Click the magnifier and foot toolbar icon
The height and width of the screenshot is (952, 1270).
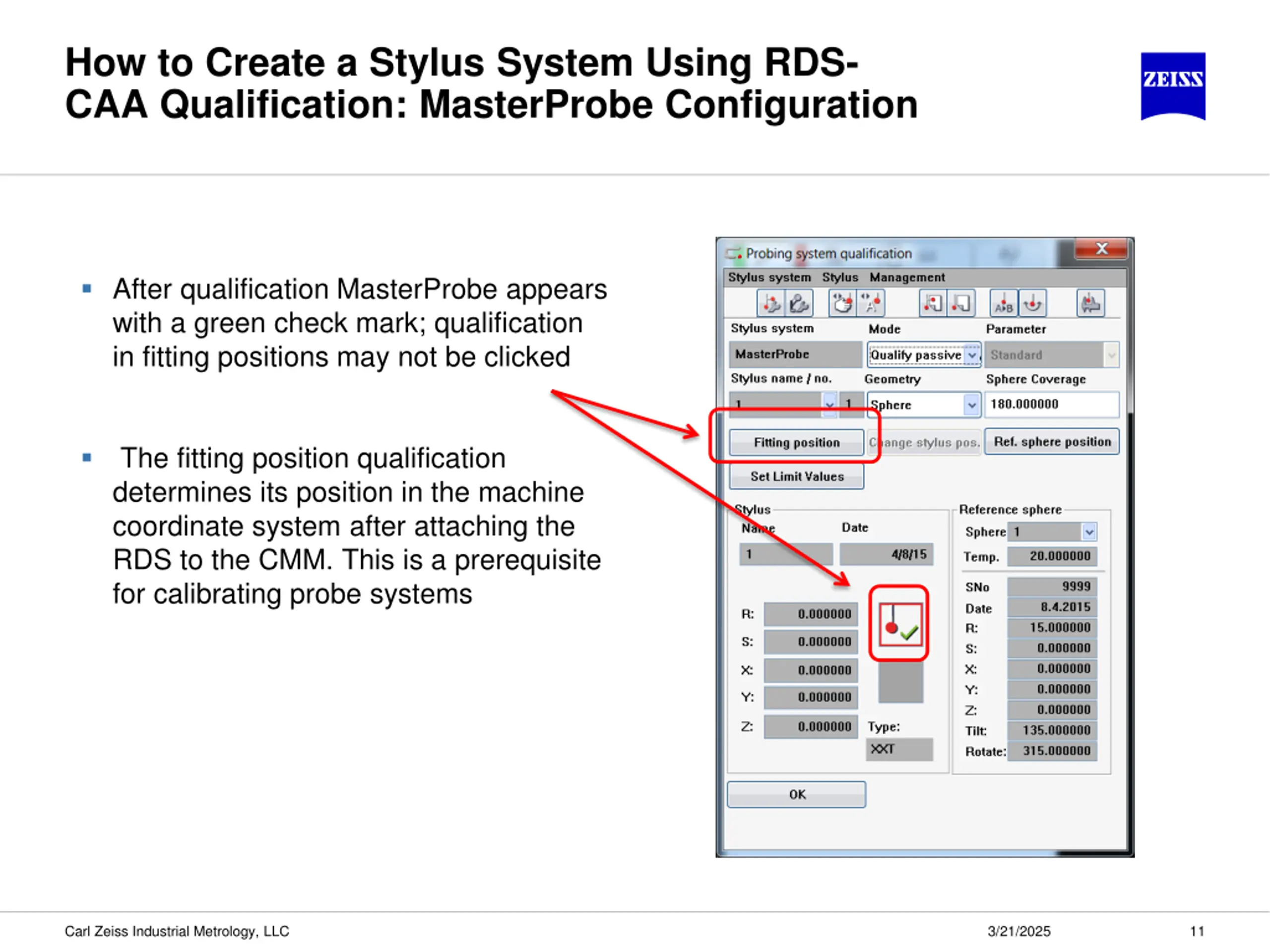click(799, 303)
